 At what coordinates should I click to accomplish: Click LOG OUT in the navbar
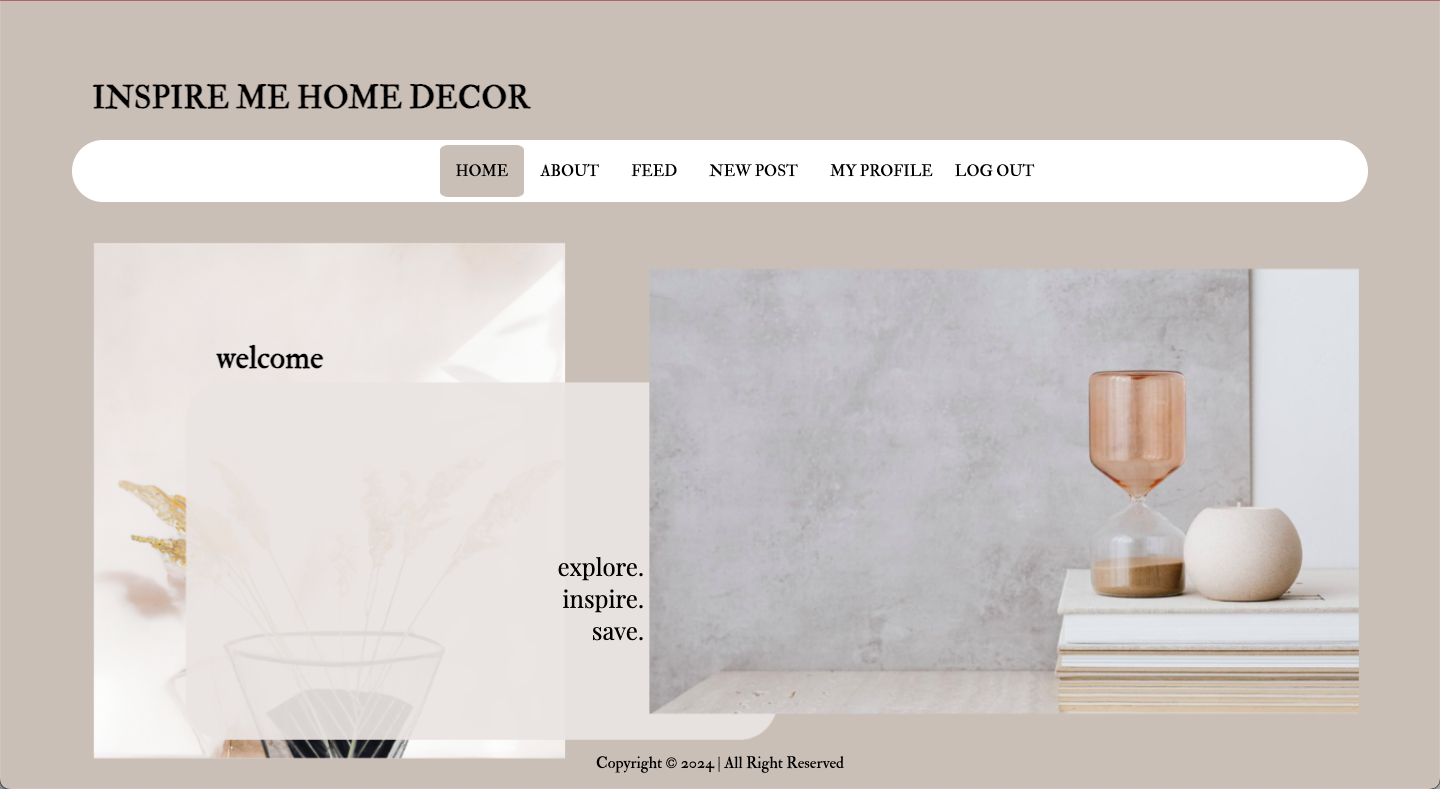994,171
